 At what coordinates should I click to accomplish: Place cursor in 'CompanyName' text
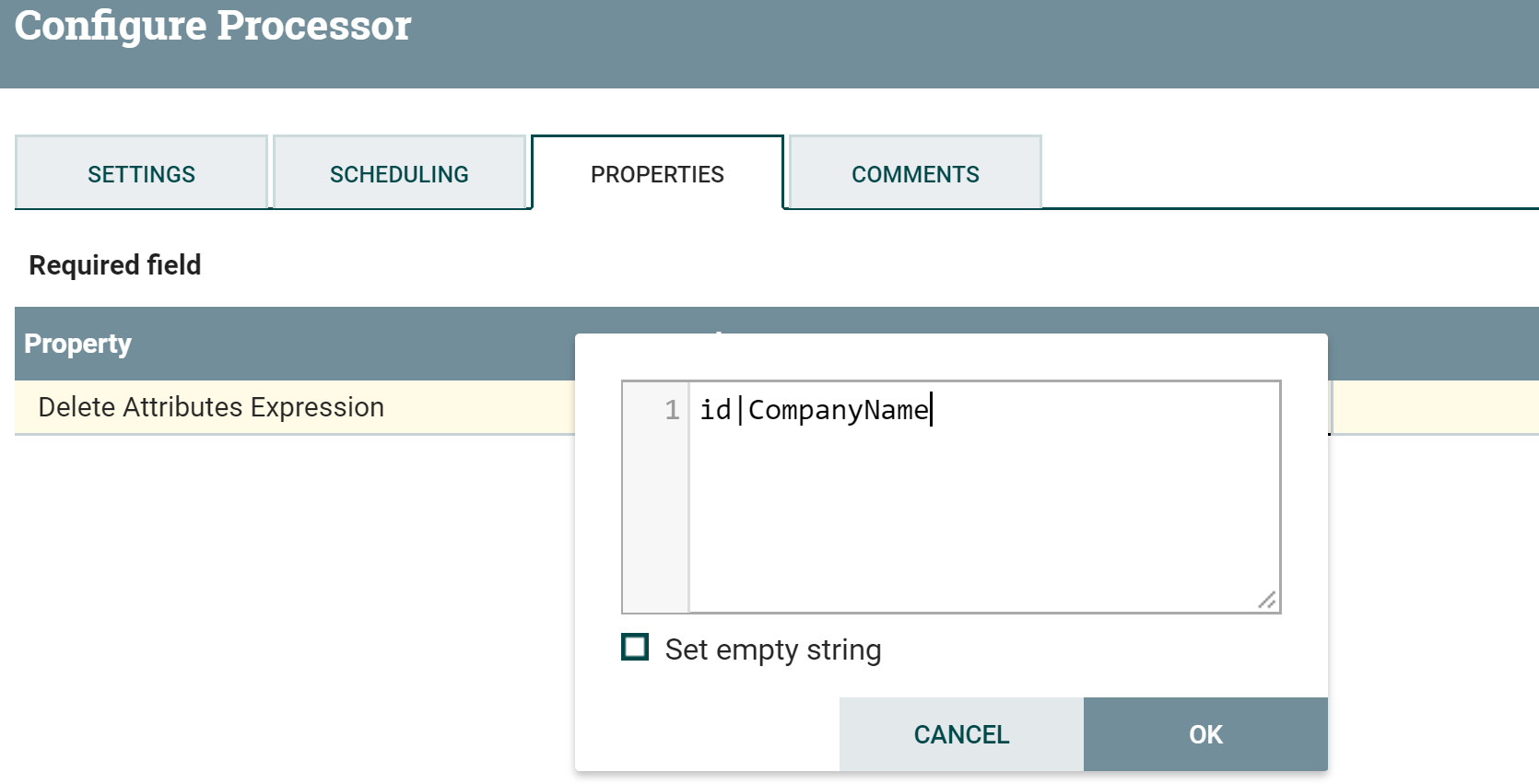pos(838,410)
